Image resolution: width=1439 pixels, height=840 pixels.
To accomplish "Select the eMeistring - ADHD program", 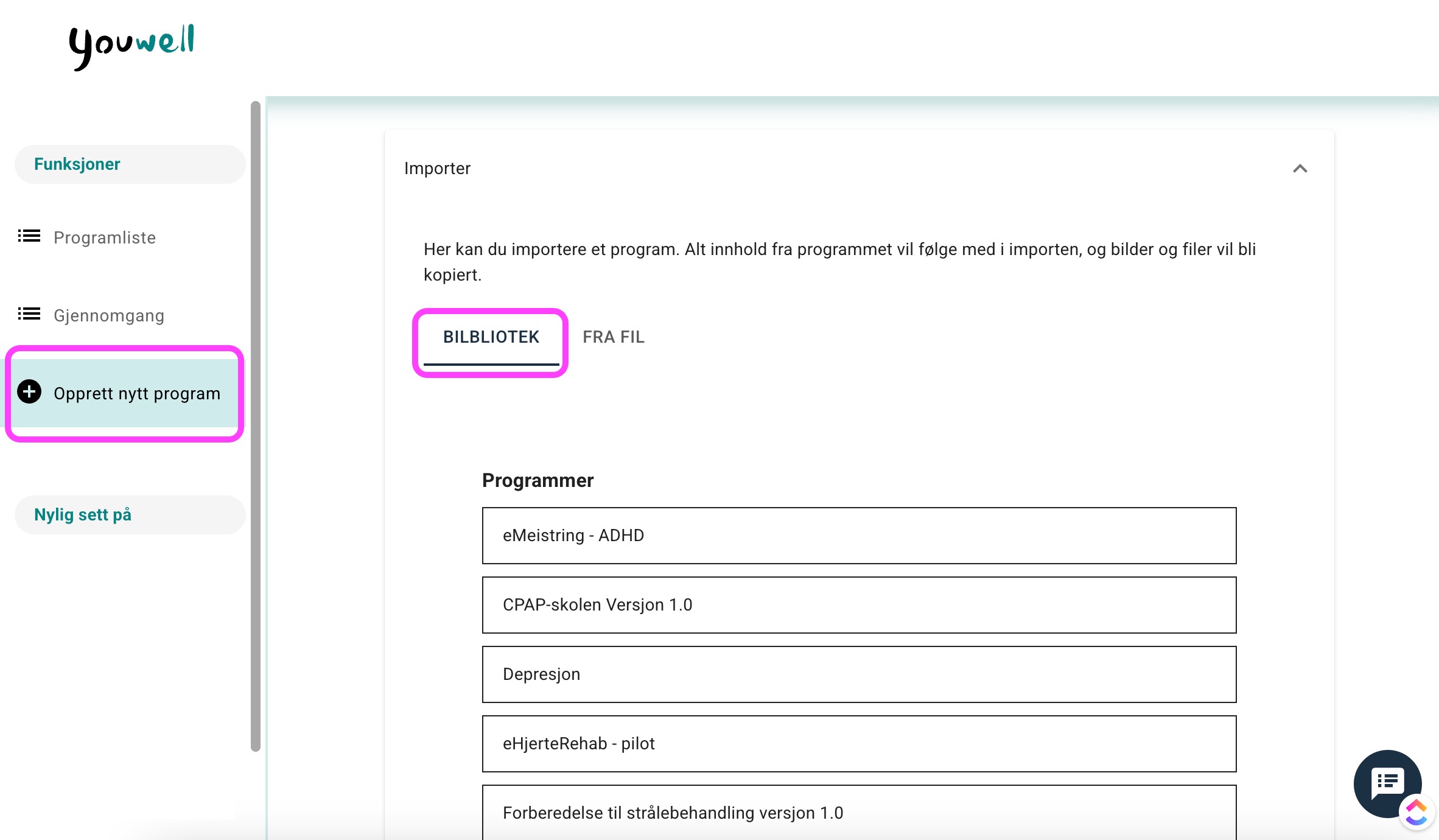I will pyautogui.click(x=858, y=536).
